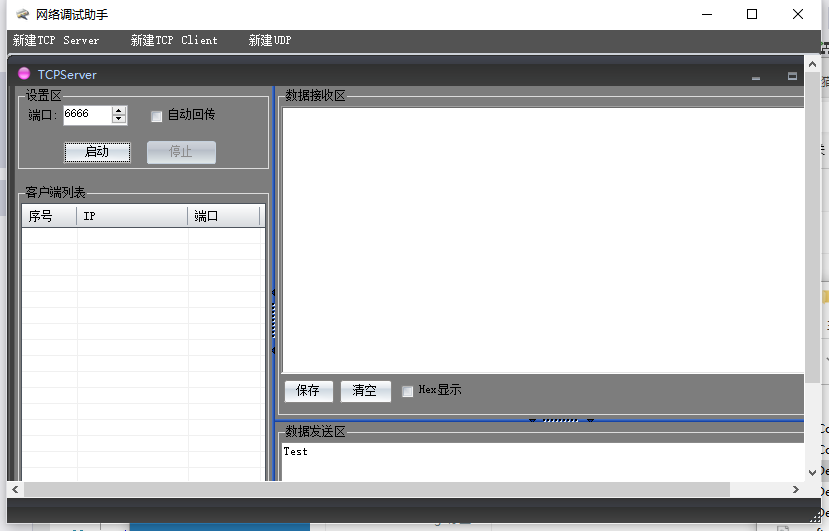Screen dimensions: 829x531
Task: Click the pink TCPServer window icon
Action: coord(24,74)
